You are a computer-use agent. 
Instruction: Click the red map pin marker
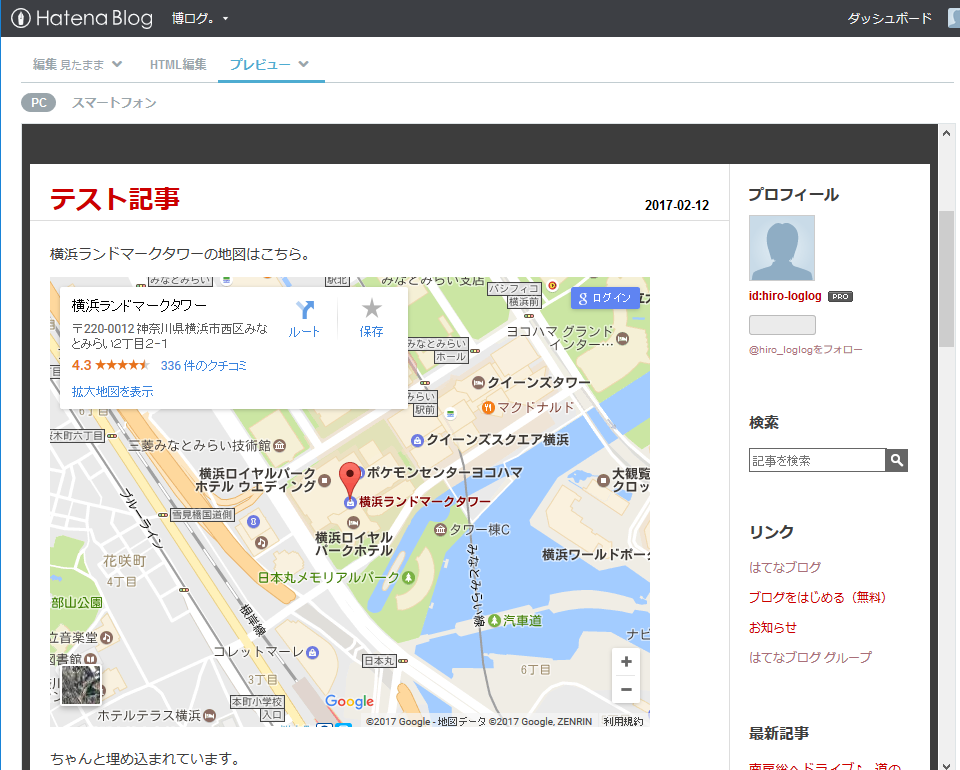(x=350, y=479)
